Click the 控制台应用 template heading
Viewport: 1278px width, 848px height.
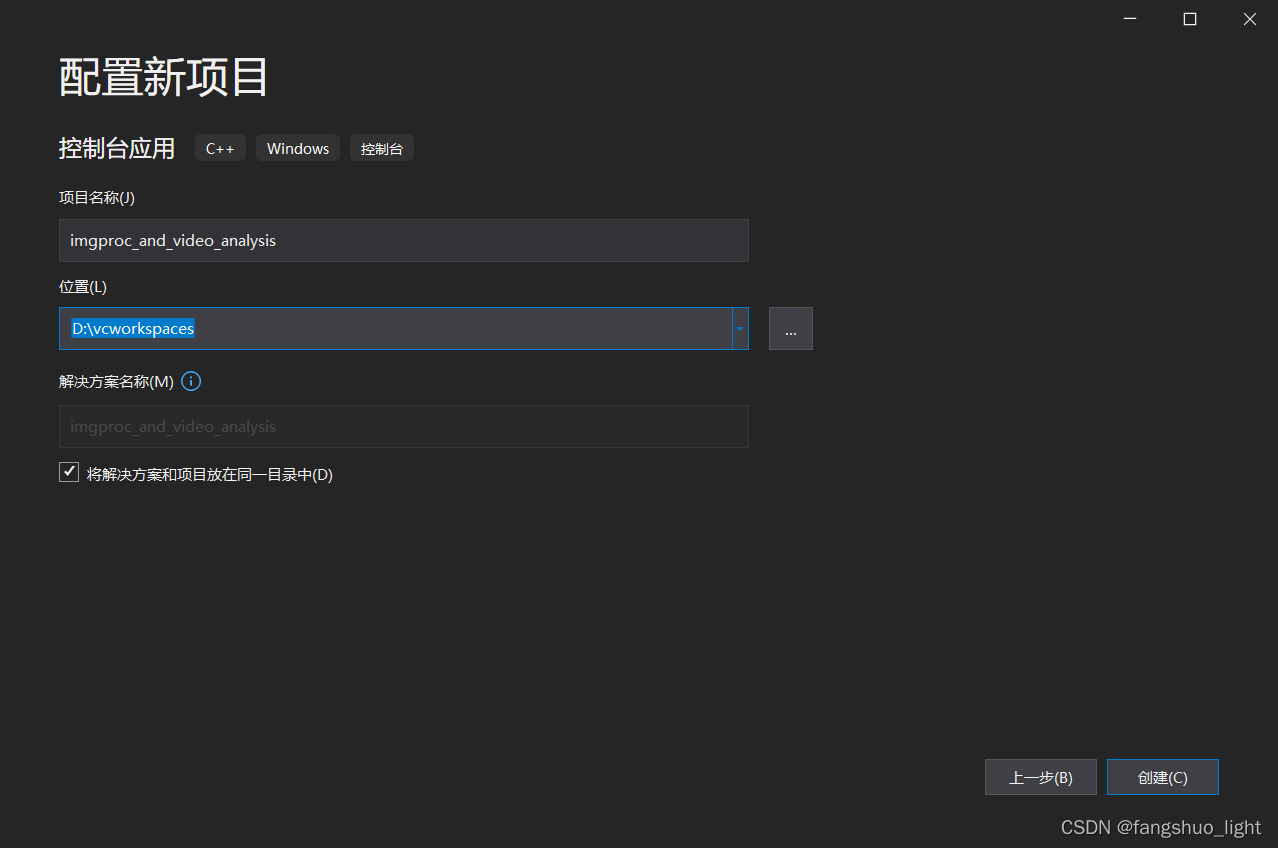pyautogui.click(x=117, y=147)
